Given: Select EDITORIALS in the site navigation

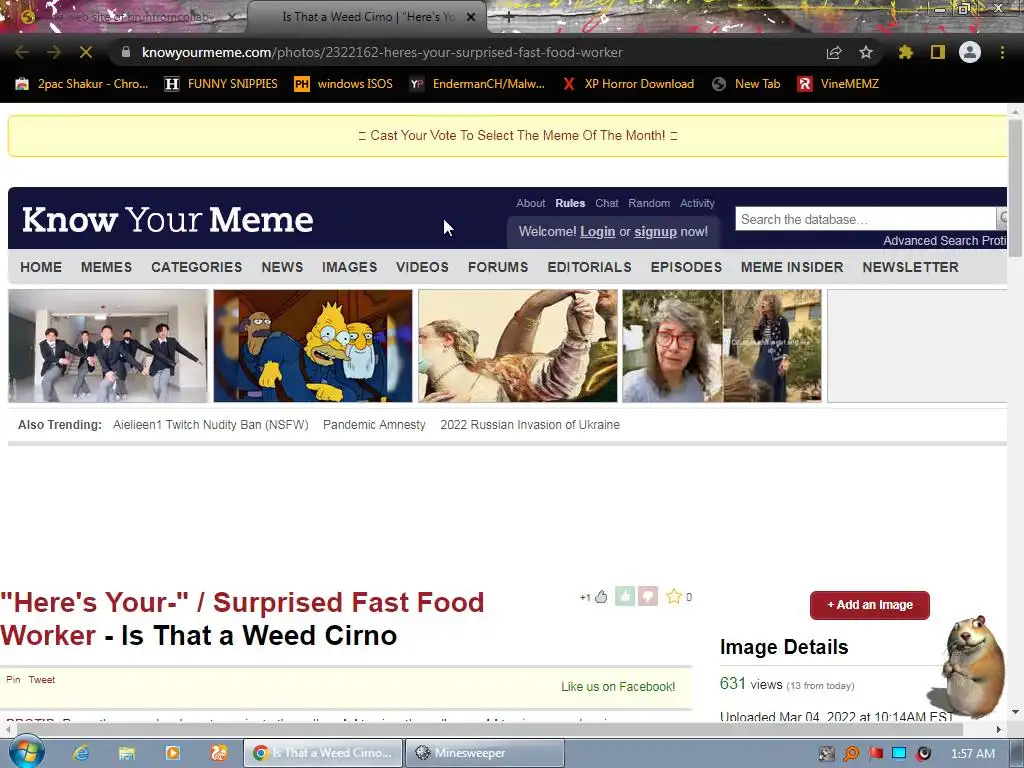Looking at the screenshot, I should 589,267.
